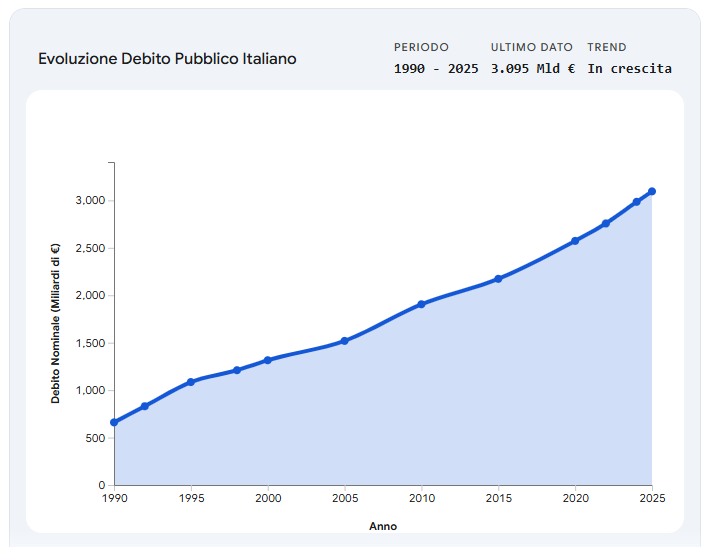Click the 3,000 label on the y-axis
This screenshot has width=716, height=547.
click(x=90, y=201)
